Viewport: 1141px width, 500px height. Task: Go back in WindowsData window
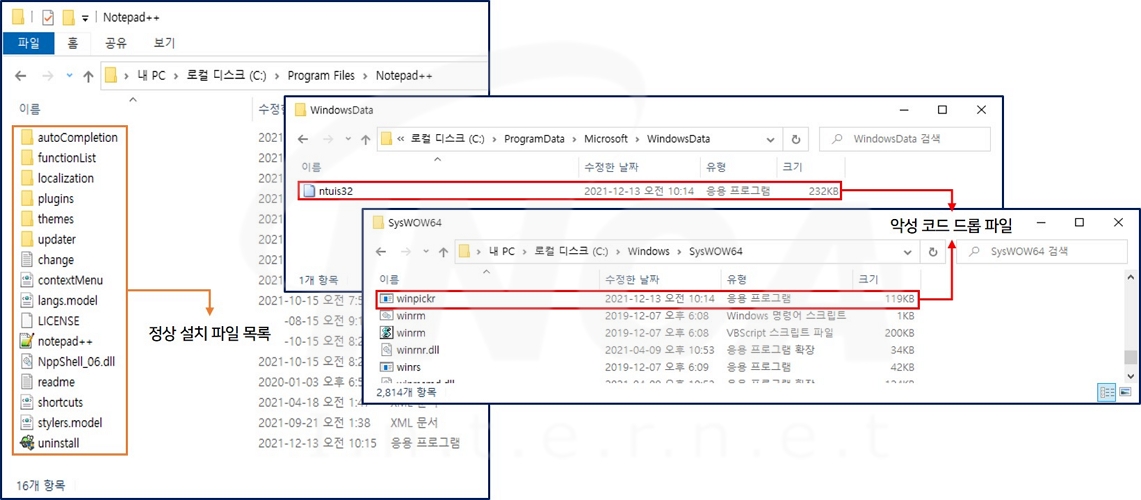coord(303,139)
